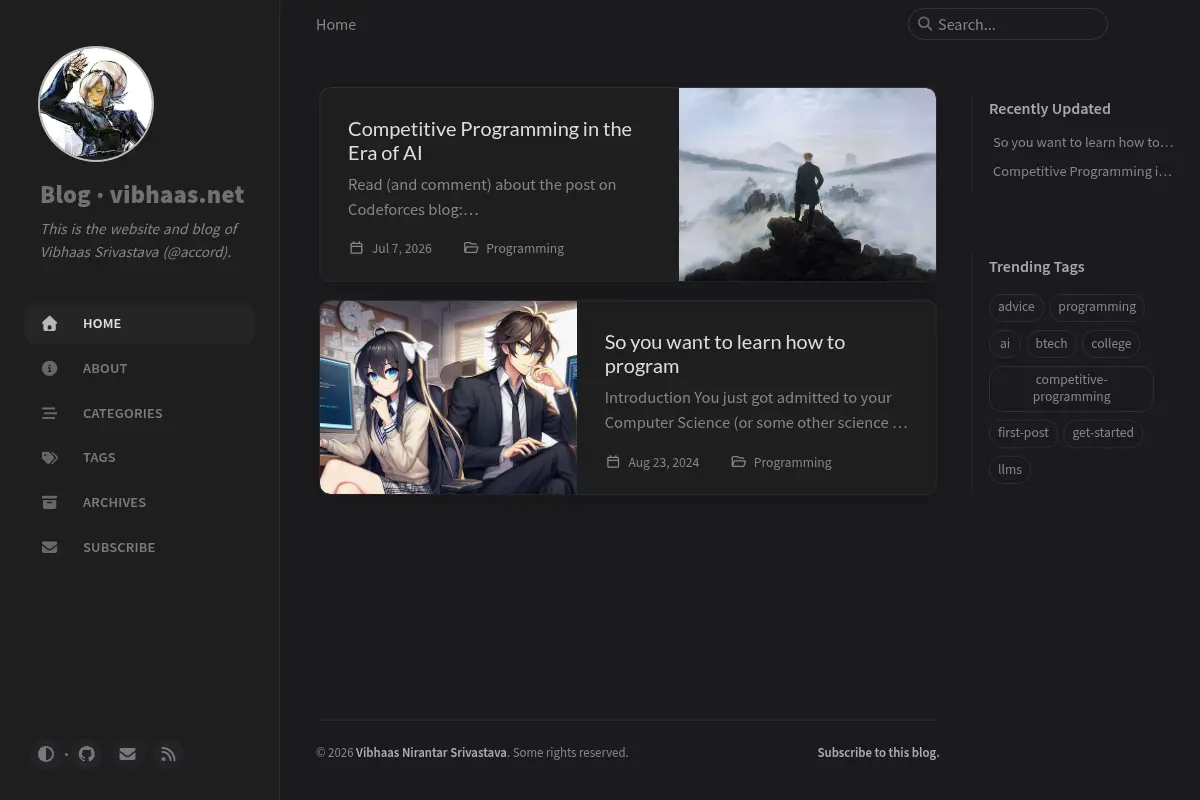1200x800 pixels.
Task: Click the Tags icon in sidebar
Action: click(50, 457)
